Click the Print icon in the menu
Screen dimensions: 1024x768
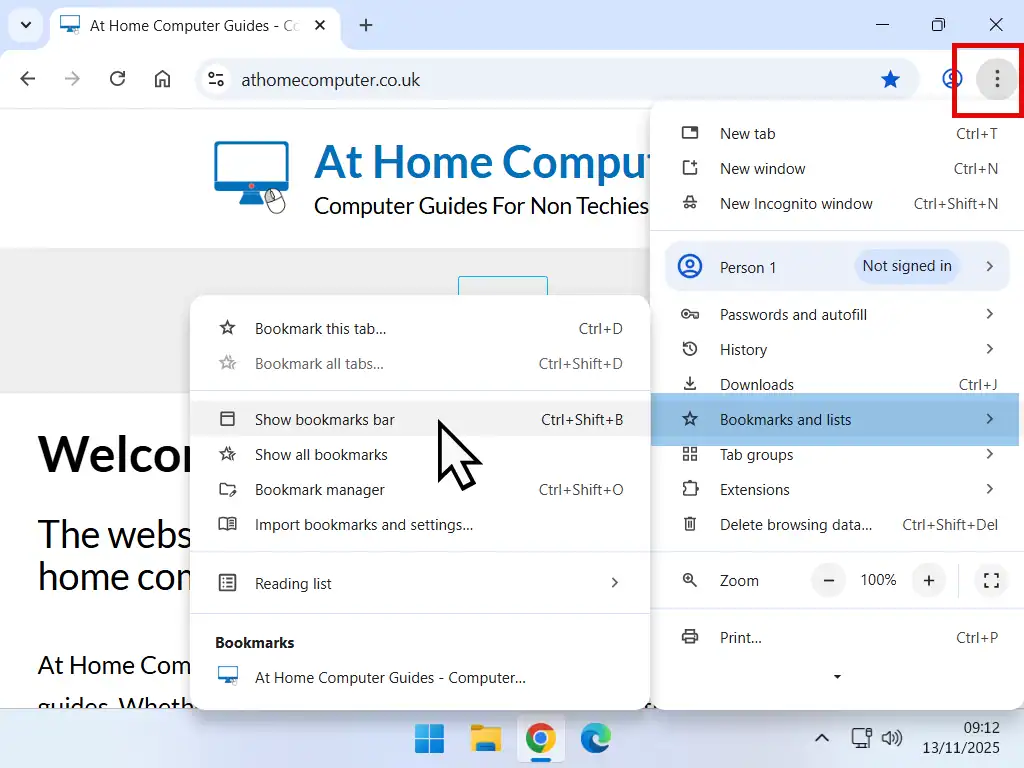click(x=691, y=637)
